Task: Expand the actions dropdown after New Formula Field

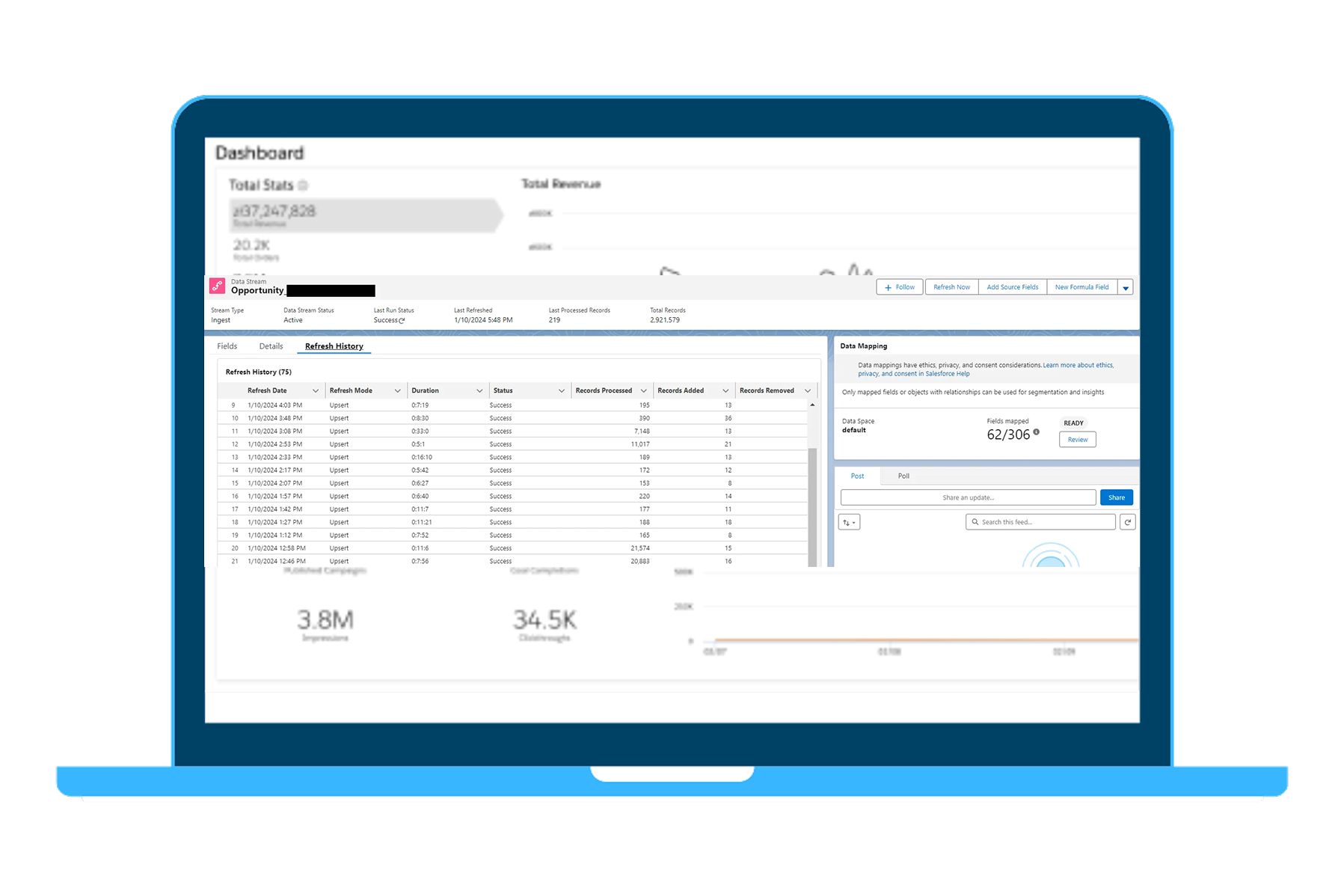Action: tap(1125, 287)
